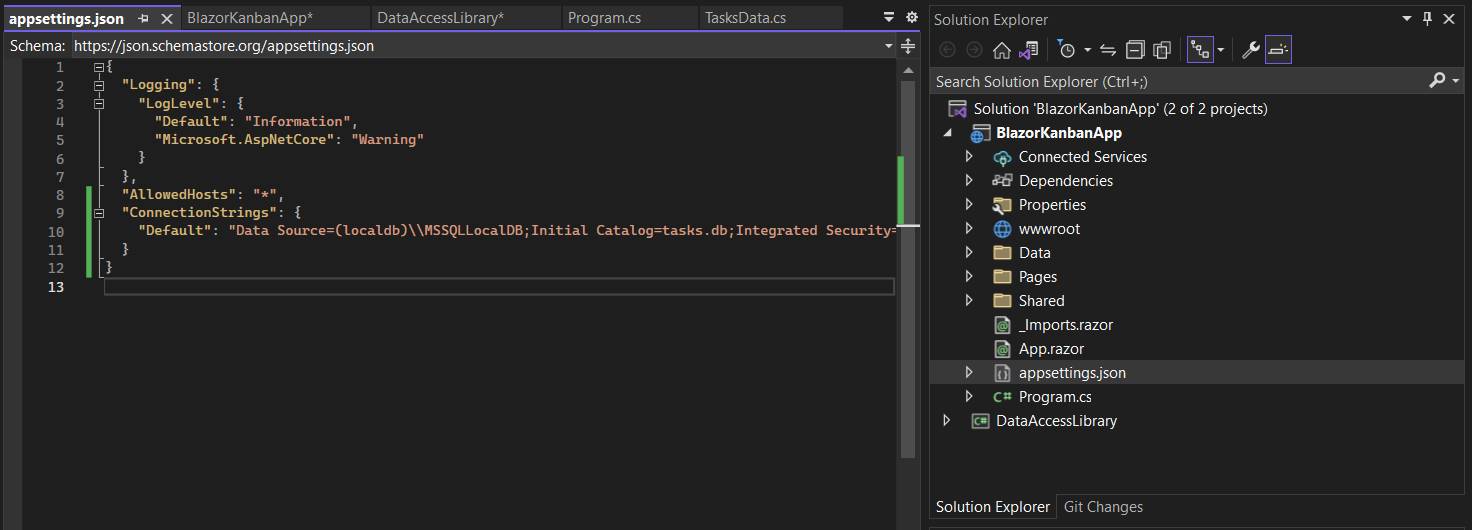The height and width of the screenshot is (530, 1472).
Task: Place cursor on empty line 13
Action: (498, 287)
